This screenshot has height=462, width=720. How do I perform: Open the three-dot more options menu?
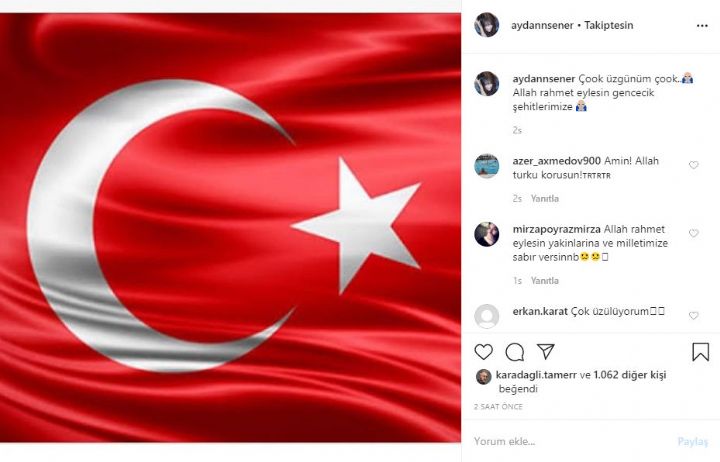tap(702, 26)
